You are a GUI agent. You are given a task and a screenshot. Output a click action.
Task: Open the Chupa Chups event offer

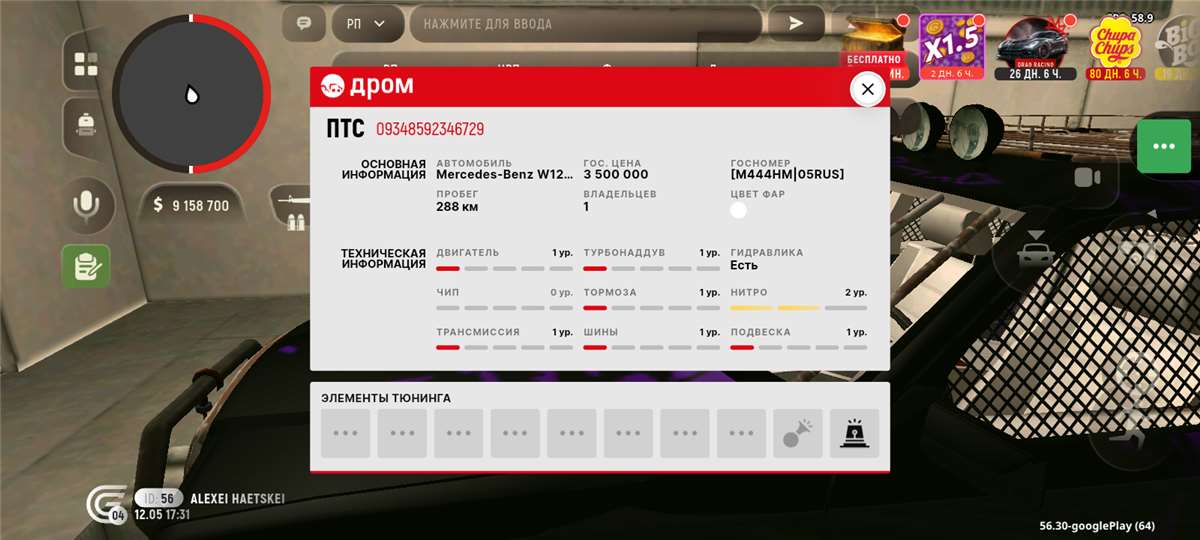click(x=1116, y=47)
